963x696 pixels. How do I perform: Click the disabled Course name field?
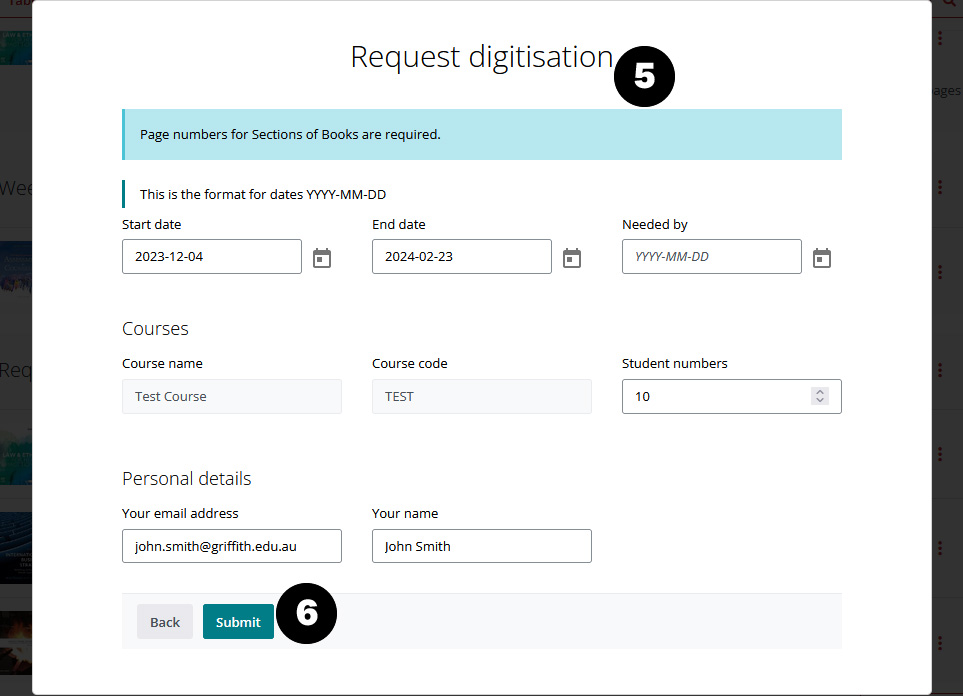[231, 397]
